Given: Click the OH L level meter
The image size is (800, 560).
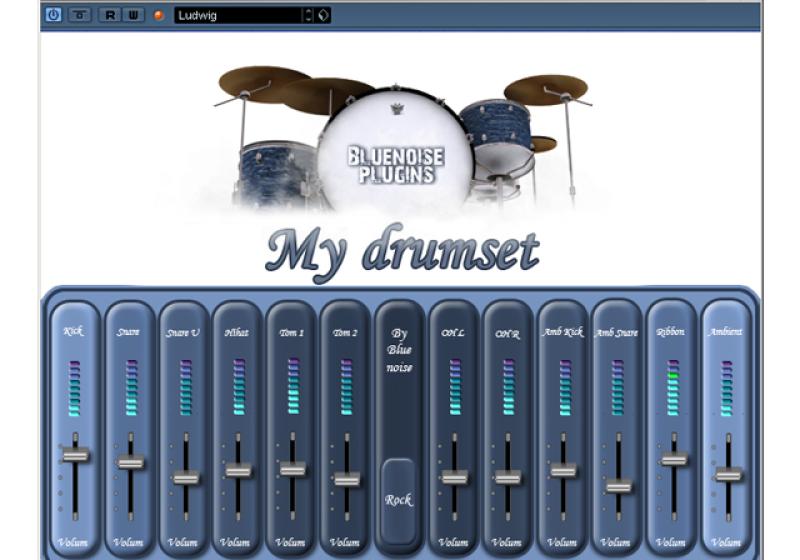Looking at the screenshot, I should (x=454, y=387).
